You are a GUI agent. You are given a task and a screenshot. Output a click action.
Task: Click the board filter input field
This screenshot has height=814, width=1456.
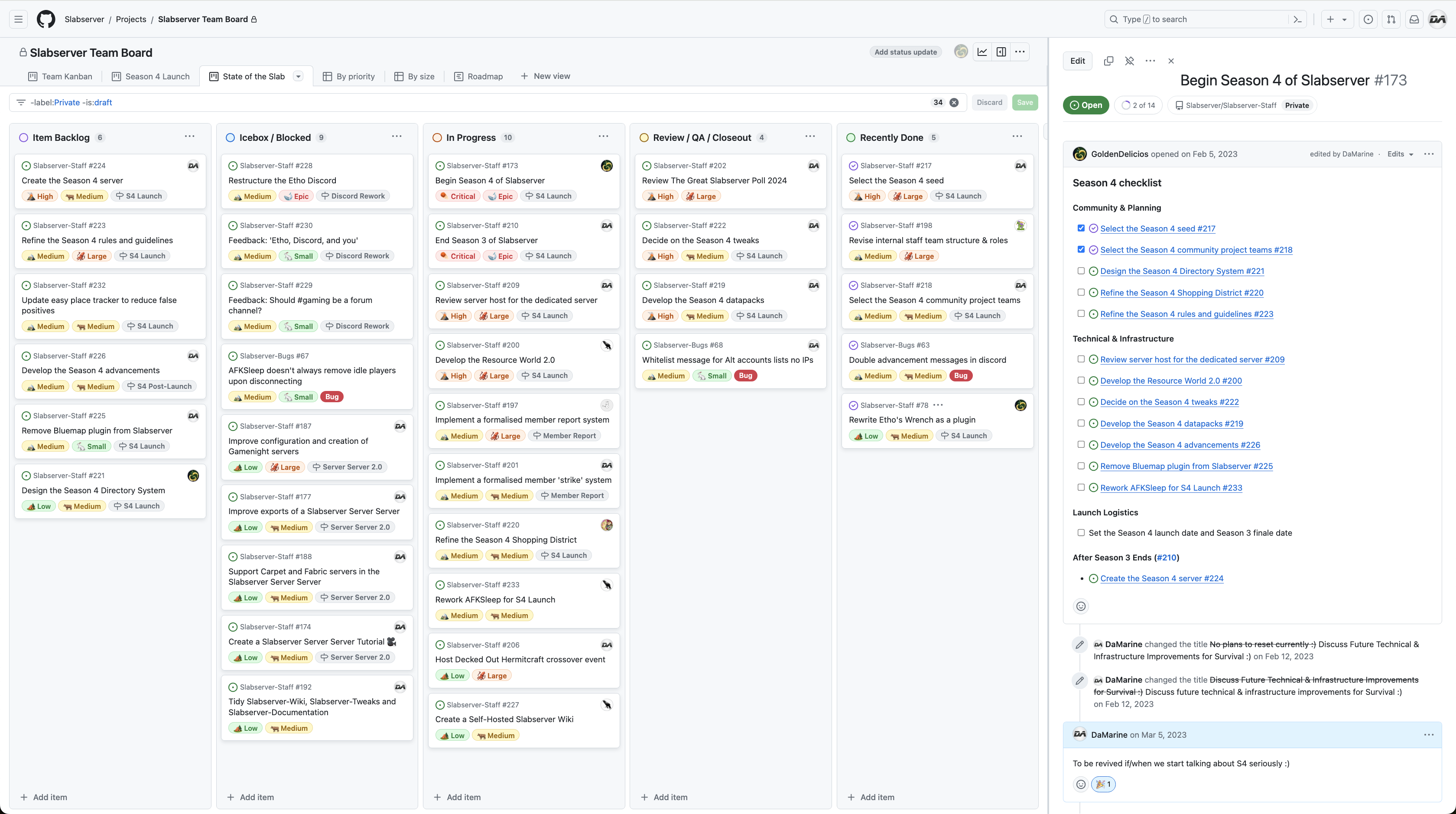(475, 102)
